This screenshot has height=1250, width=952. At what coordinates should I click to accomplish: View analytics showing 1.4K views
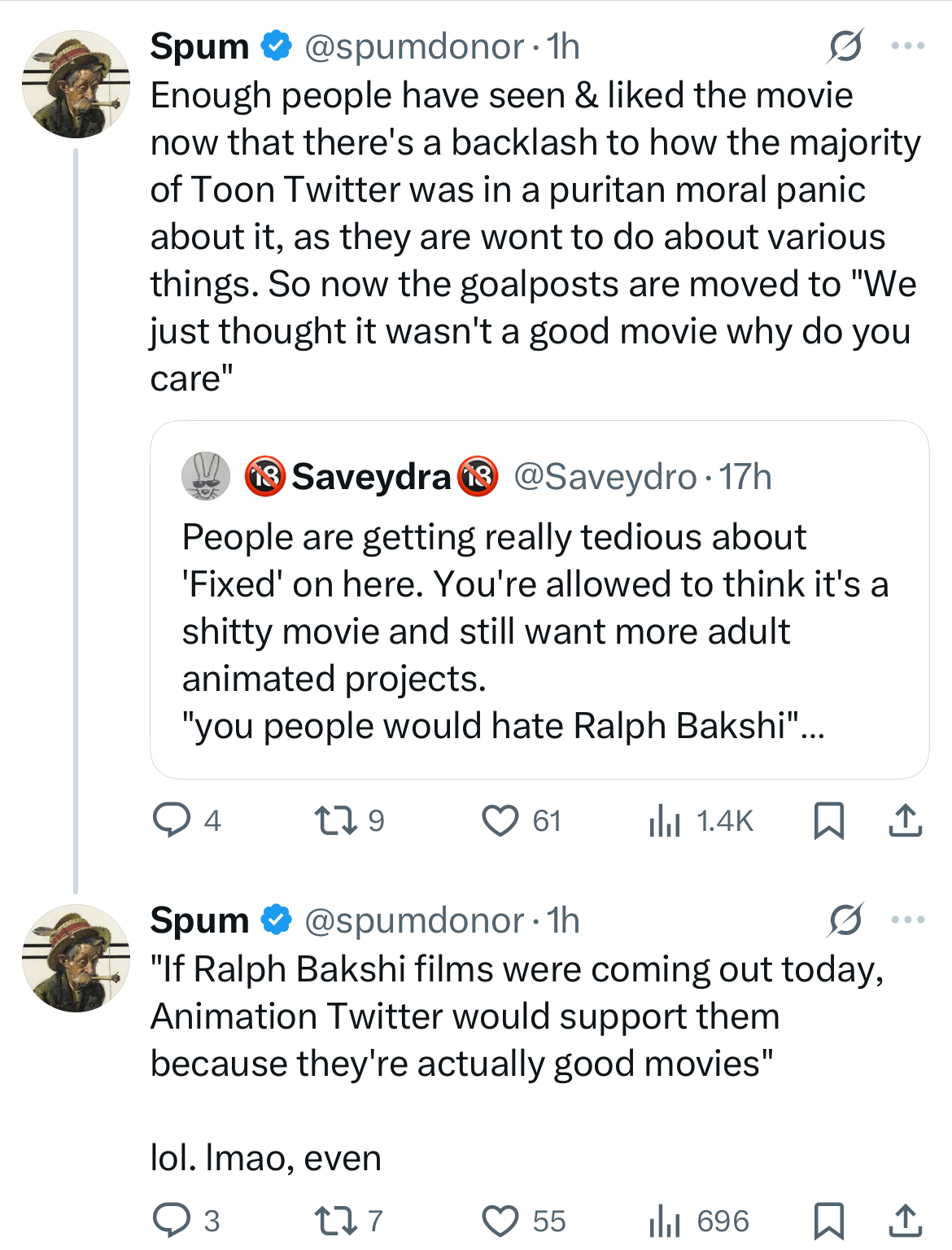coord(665,820)
